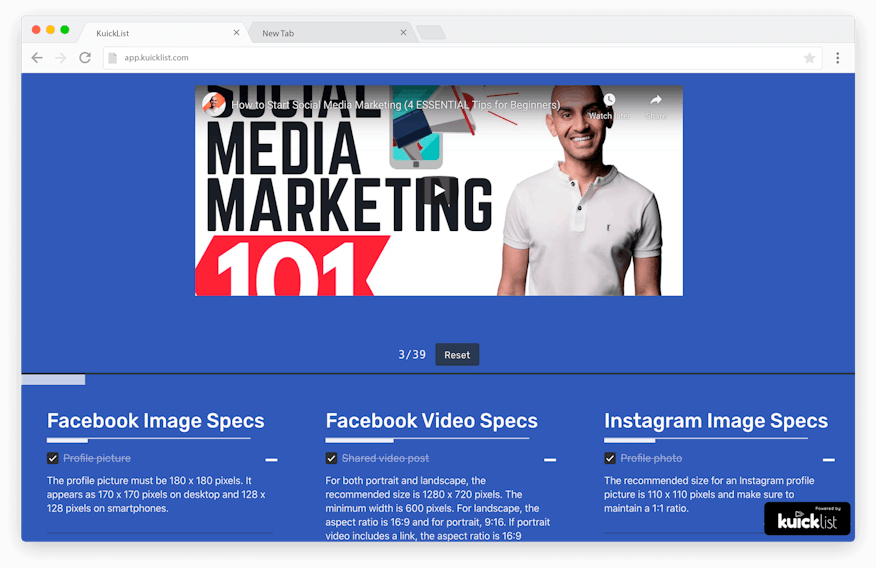The height and width of the screenshot is (568, 876).
Task: Click the address bar showing app.kuicklist.com
Action: pos(450,58)
